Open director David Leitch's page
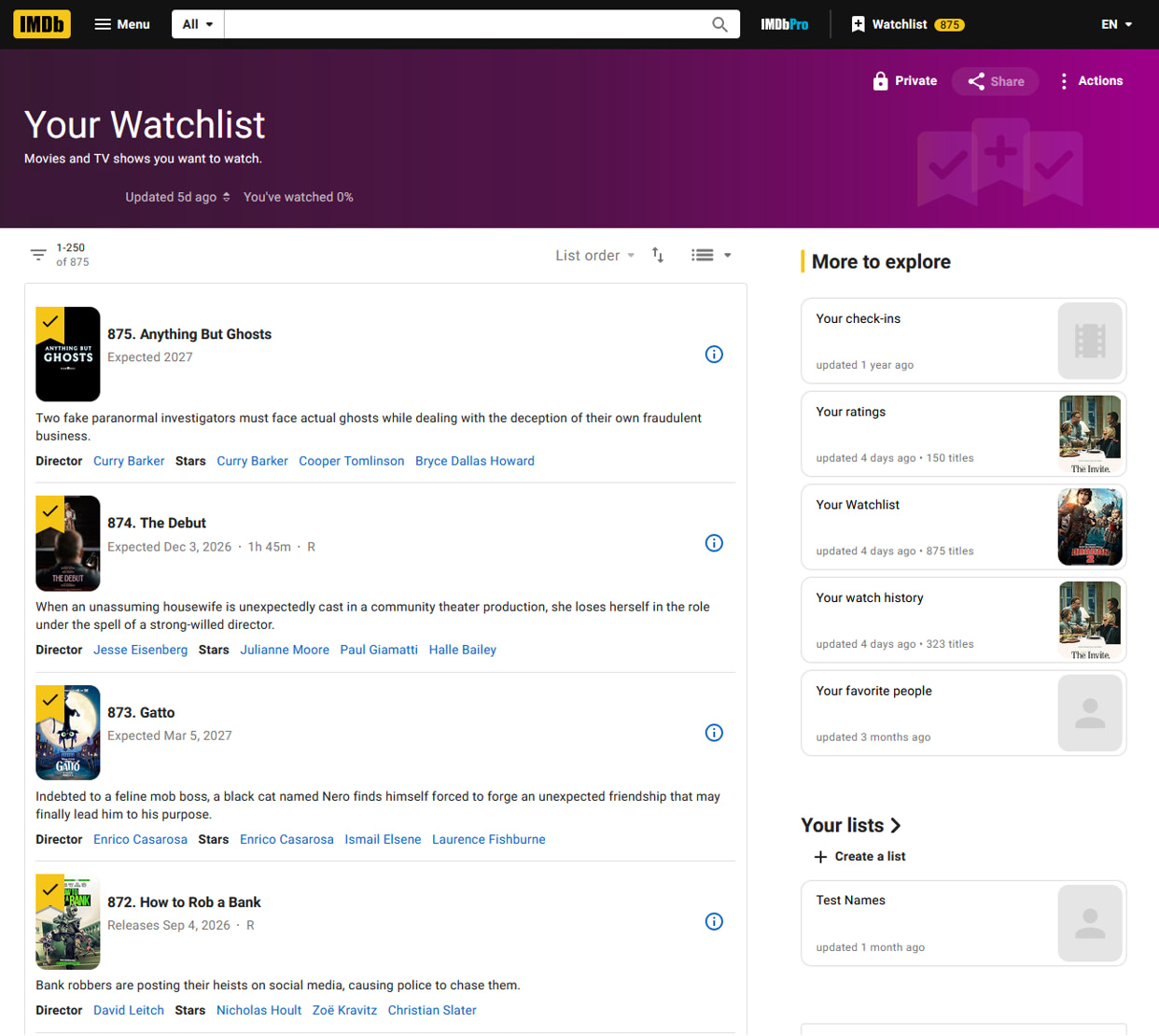This screenshot has width=1159, height=1036. coord(129,1010)
